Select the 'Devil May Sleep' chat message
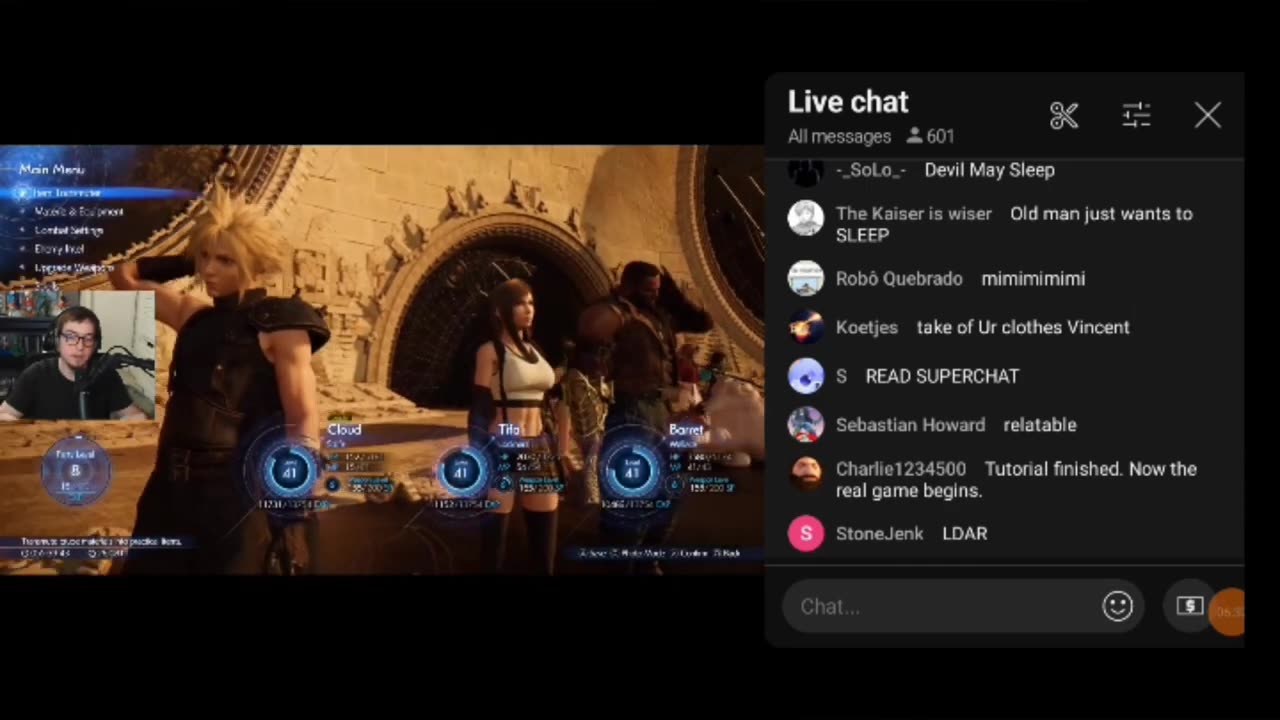 989,170
